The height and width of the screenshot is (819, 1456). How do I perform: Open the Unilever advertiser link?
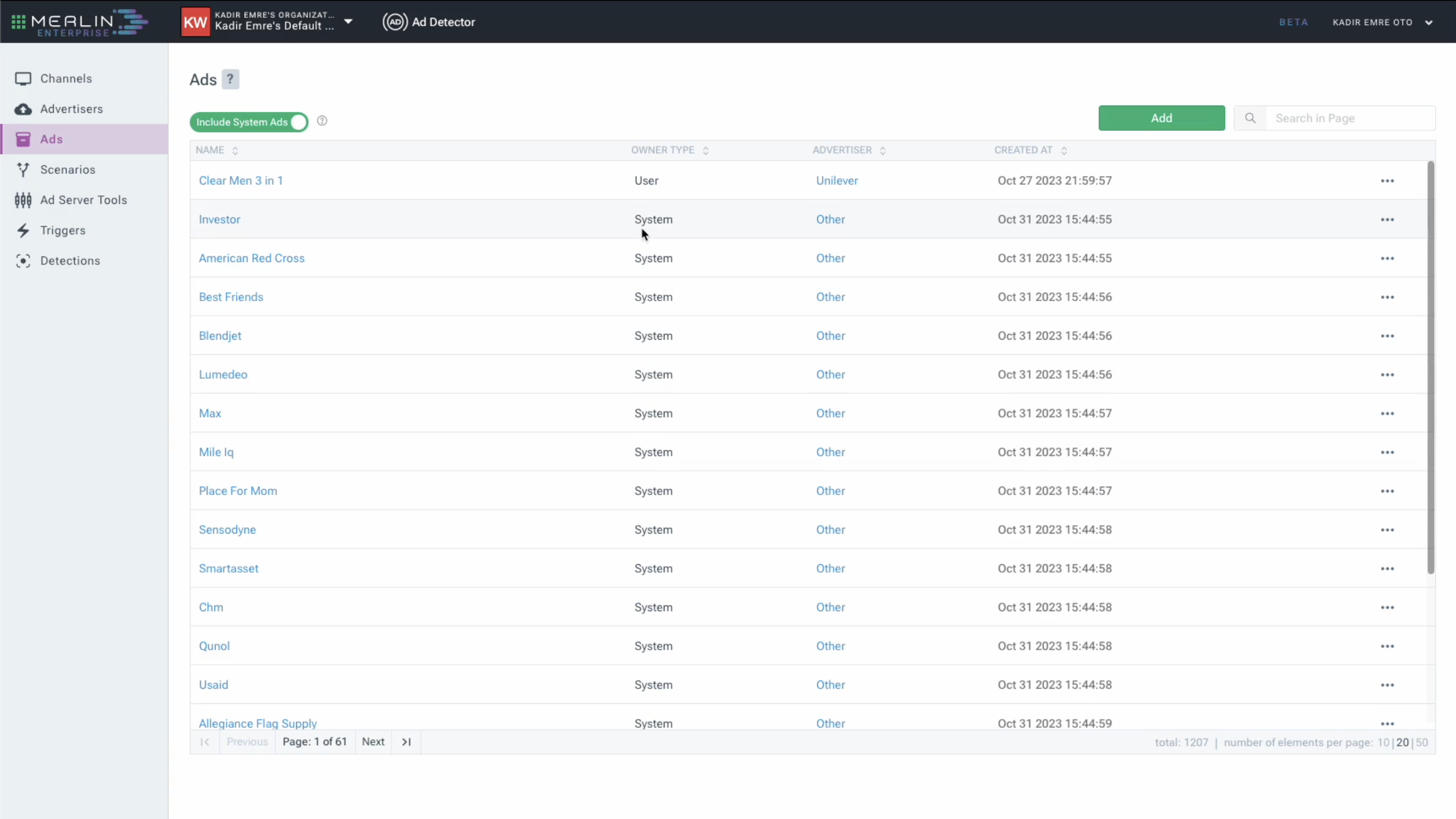836,181
